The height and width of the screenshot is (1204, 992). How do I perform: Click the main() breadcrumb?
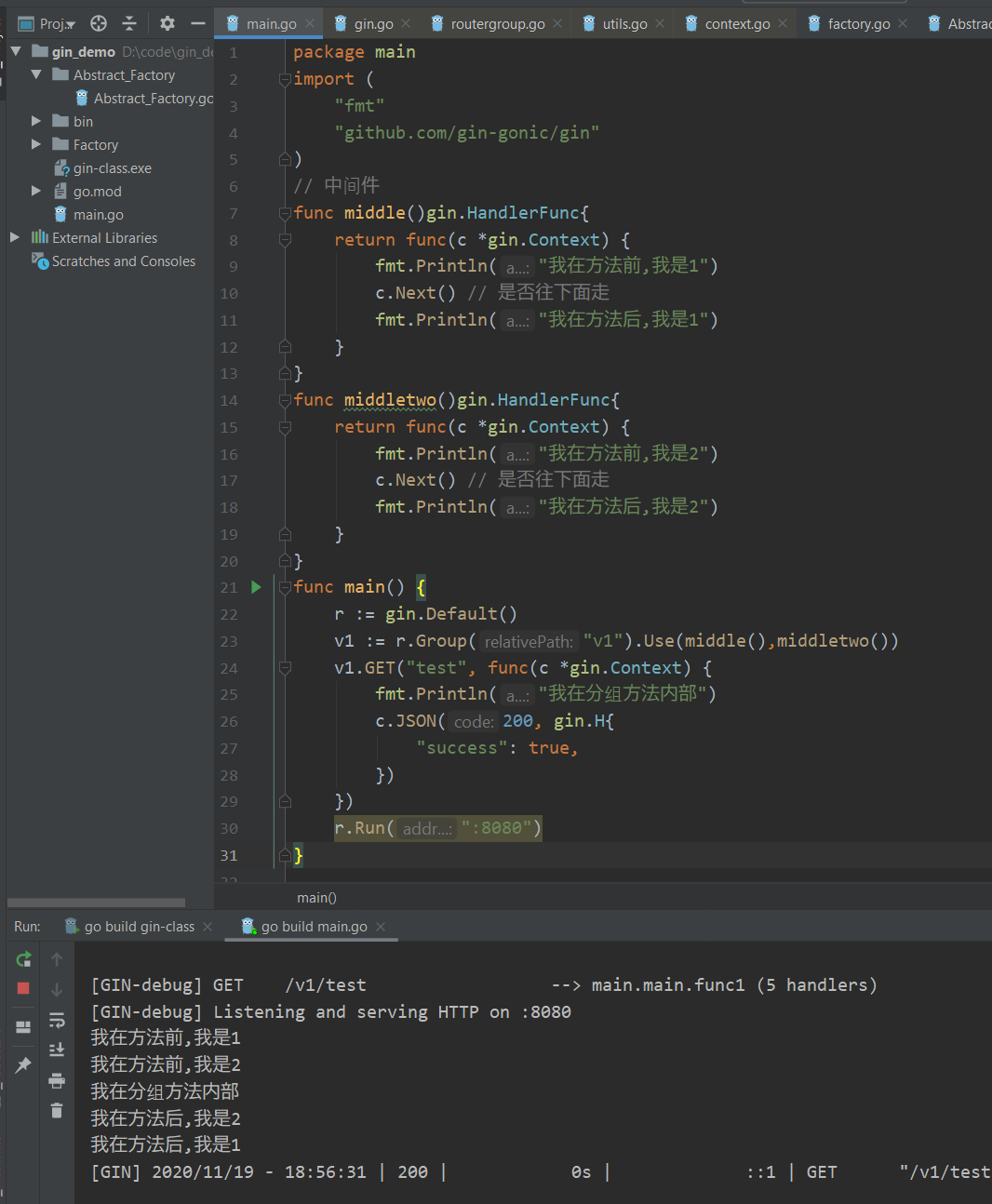(x=316, y=898)
